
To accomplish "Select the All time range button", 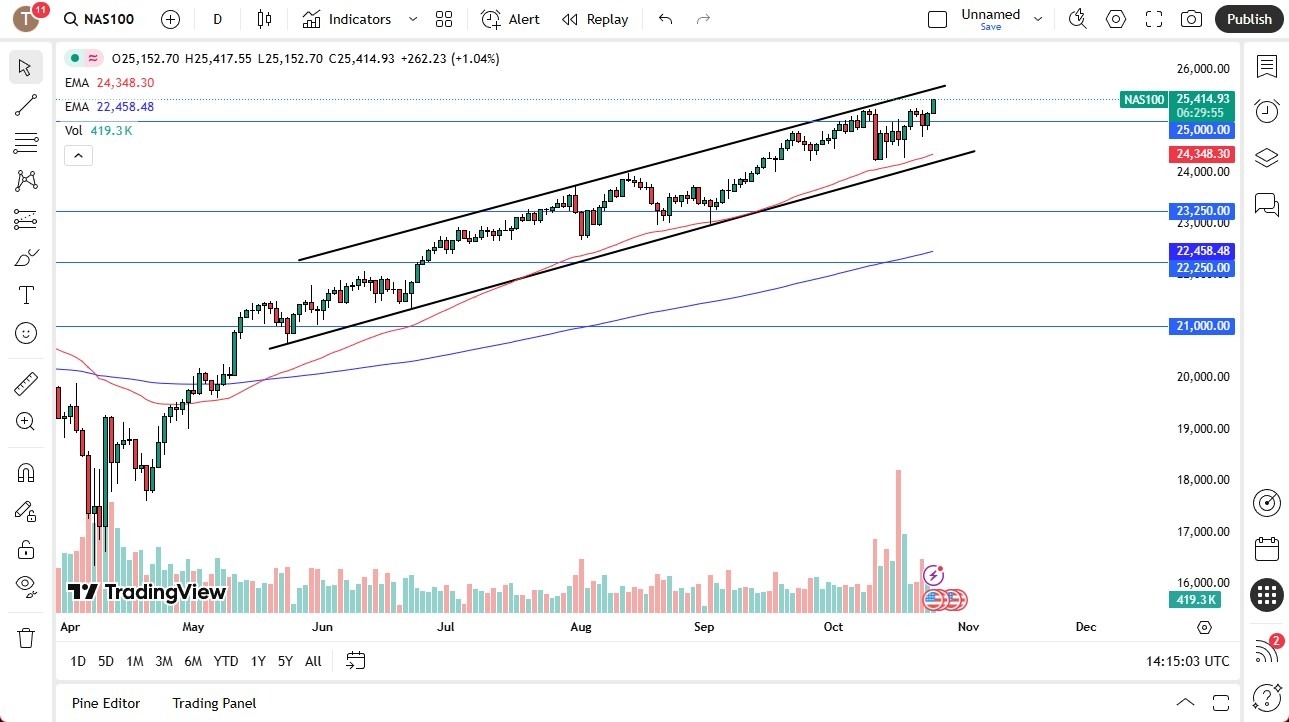I will 312,661.
